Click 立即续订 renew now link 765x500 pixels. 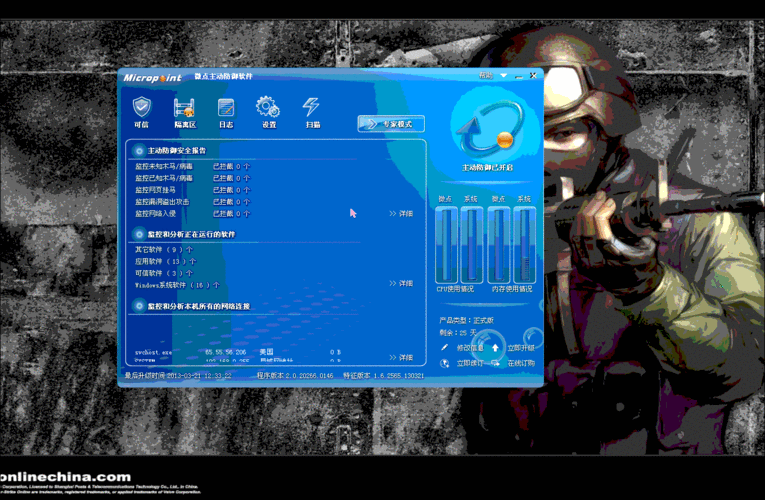click(x=470, y=363)
